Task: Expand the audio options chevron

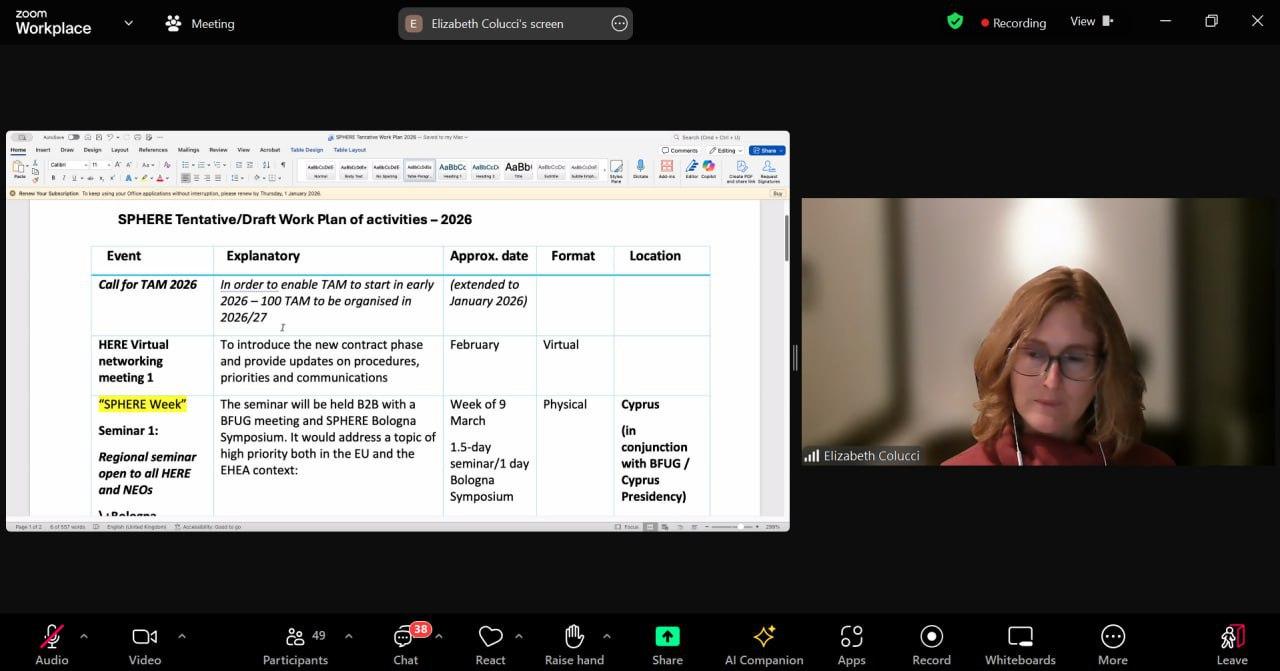Action: pyautogui.click(x=84, y=636)
